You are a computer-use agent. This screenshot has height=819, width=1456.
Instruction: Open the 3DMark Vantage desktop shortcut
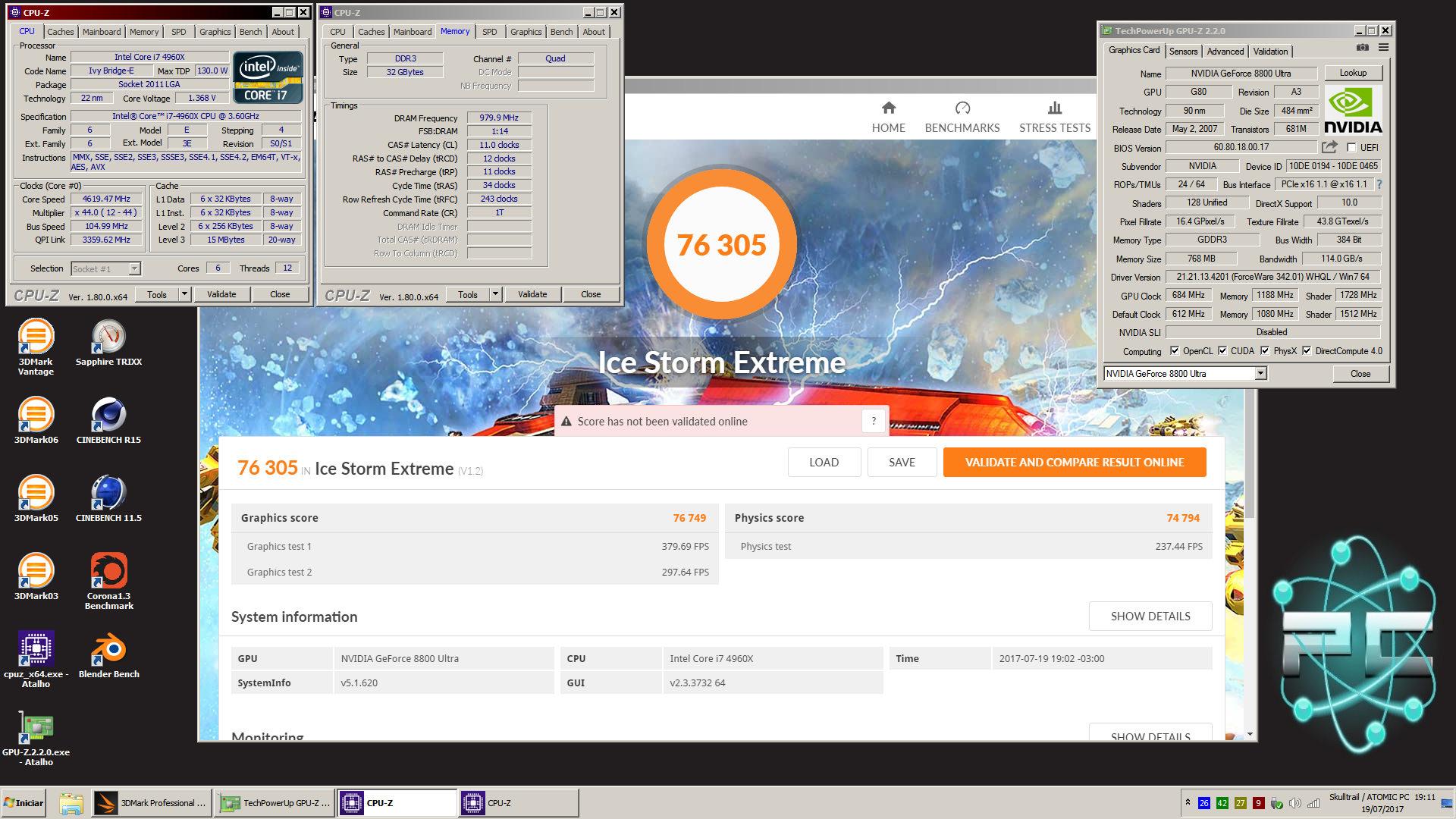click(36, 347)
